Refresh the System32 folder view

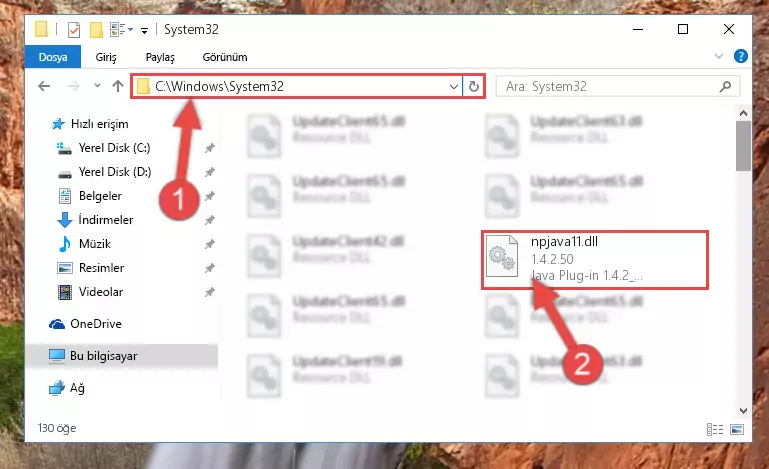[x=473, y=87]
